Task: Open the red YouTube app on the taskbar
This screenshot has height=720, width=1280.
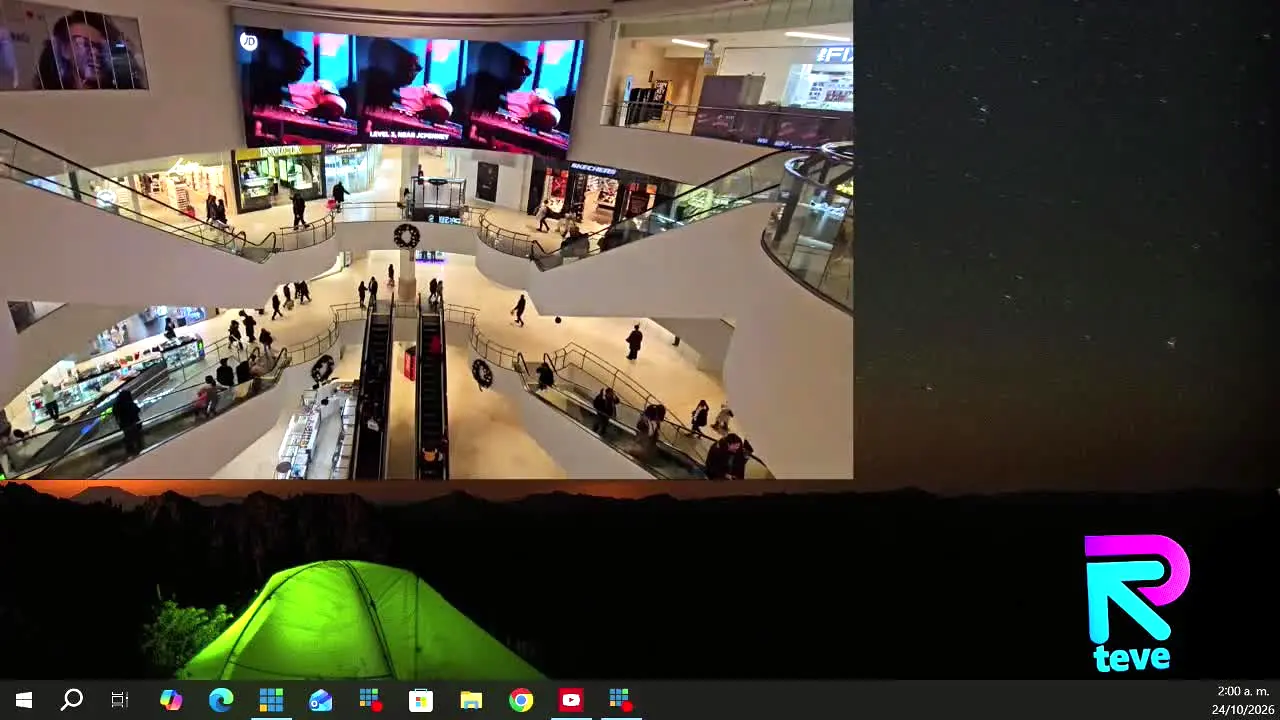Action: pyautogui.click(x=571, y=700)
